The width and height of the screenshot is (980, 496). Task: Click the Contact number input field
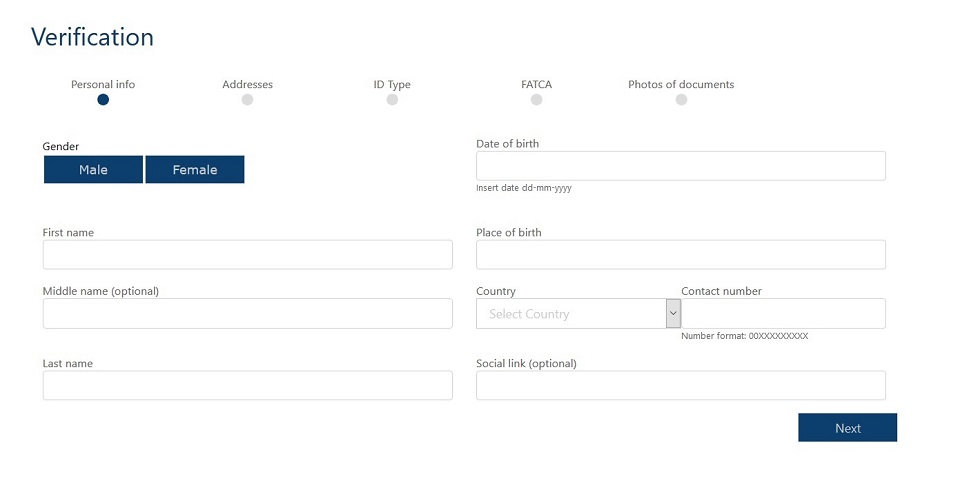[x=784, y=314]
